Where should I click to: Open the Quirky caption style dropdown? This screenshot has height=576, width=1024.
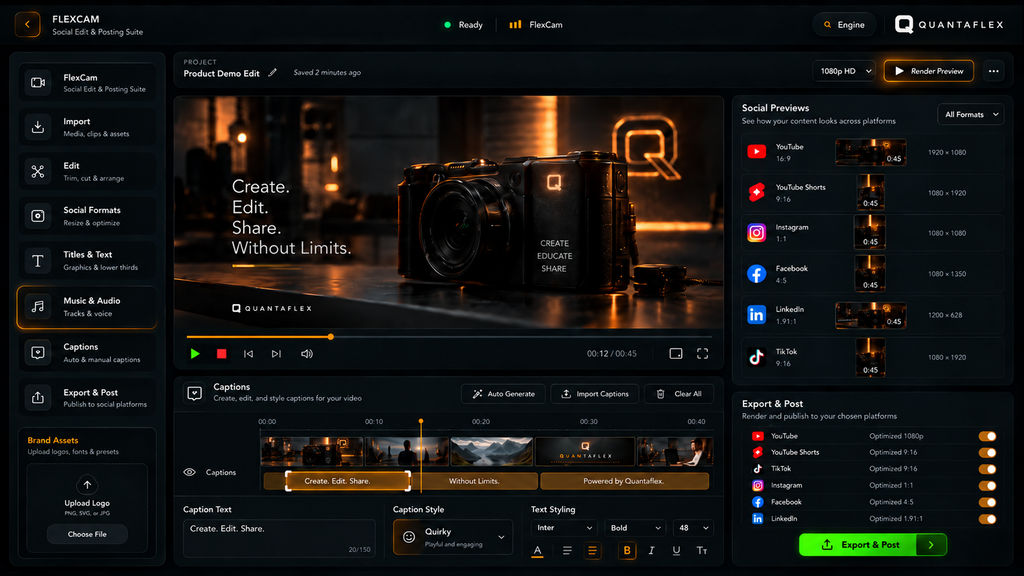(x=453, y=537)
